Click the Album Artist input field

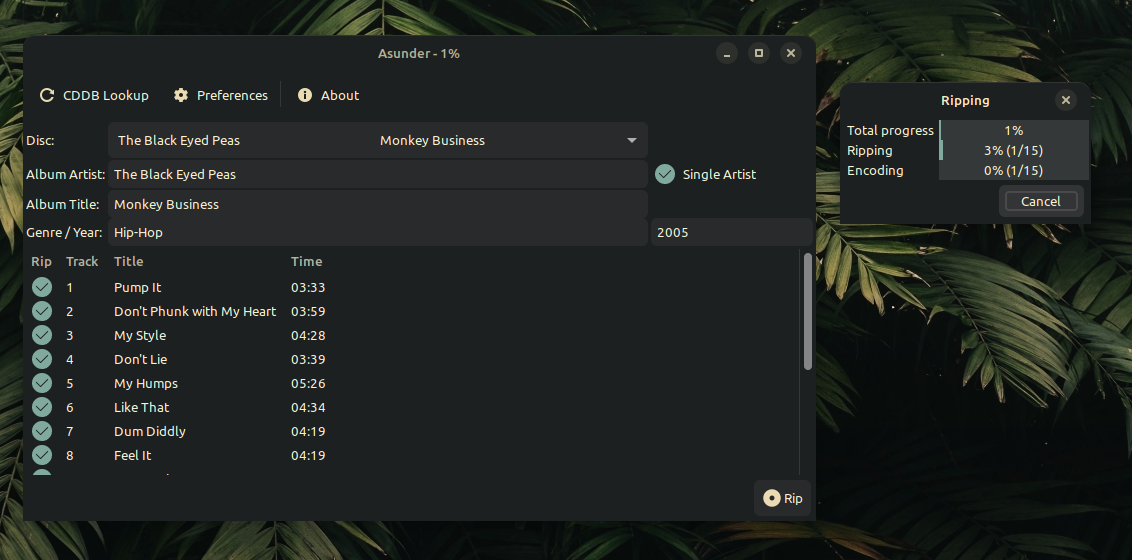click(x=378, y=174)
